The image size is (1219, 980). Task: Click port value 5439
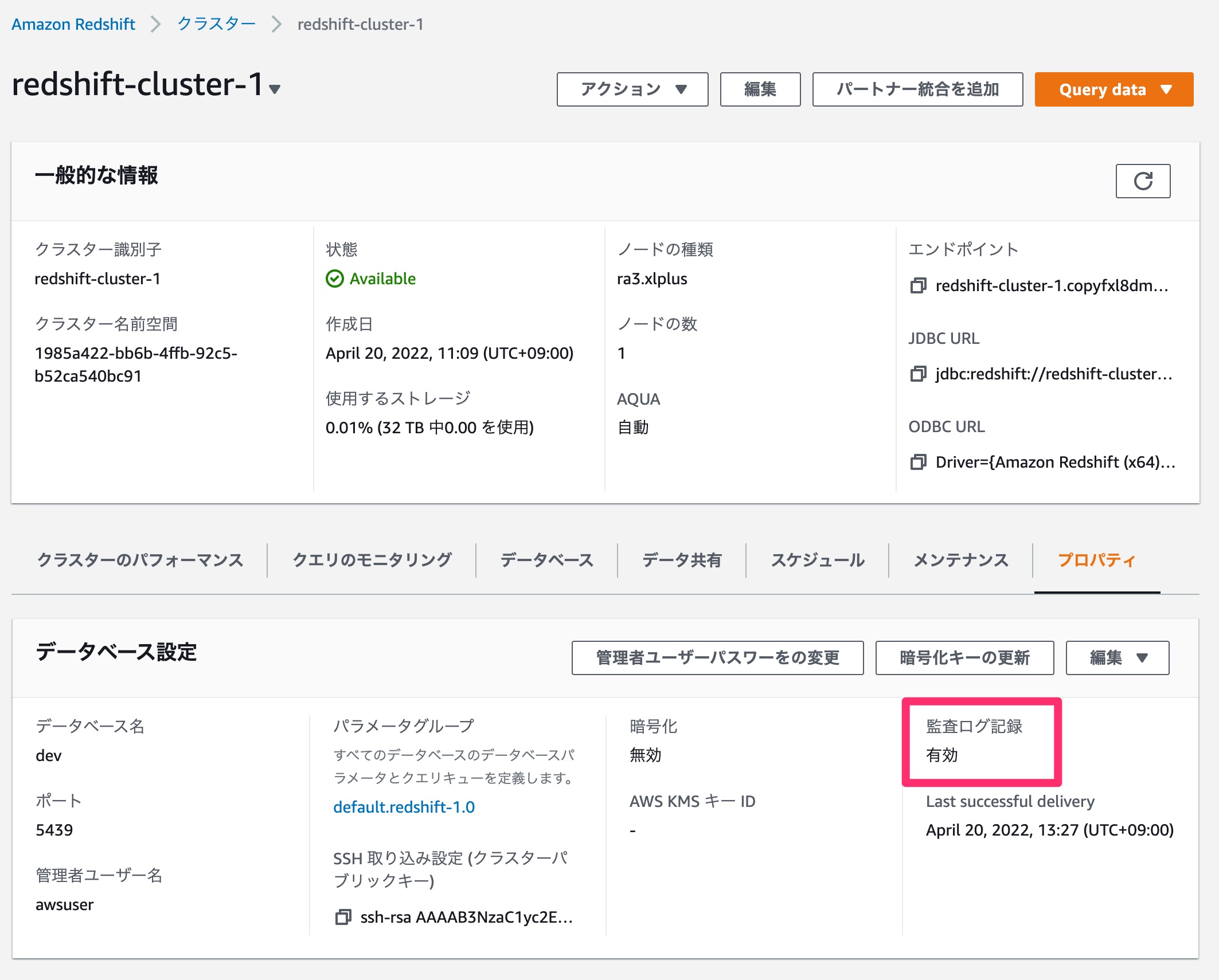[54, 830]
